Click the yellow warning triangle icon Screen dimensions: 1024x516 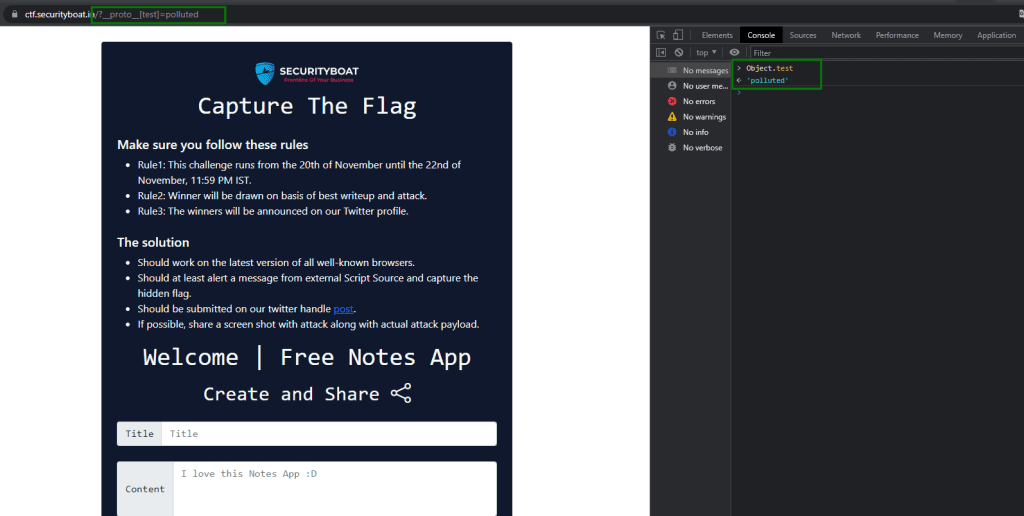671,116
